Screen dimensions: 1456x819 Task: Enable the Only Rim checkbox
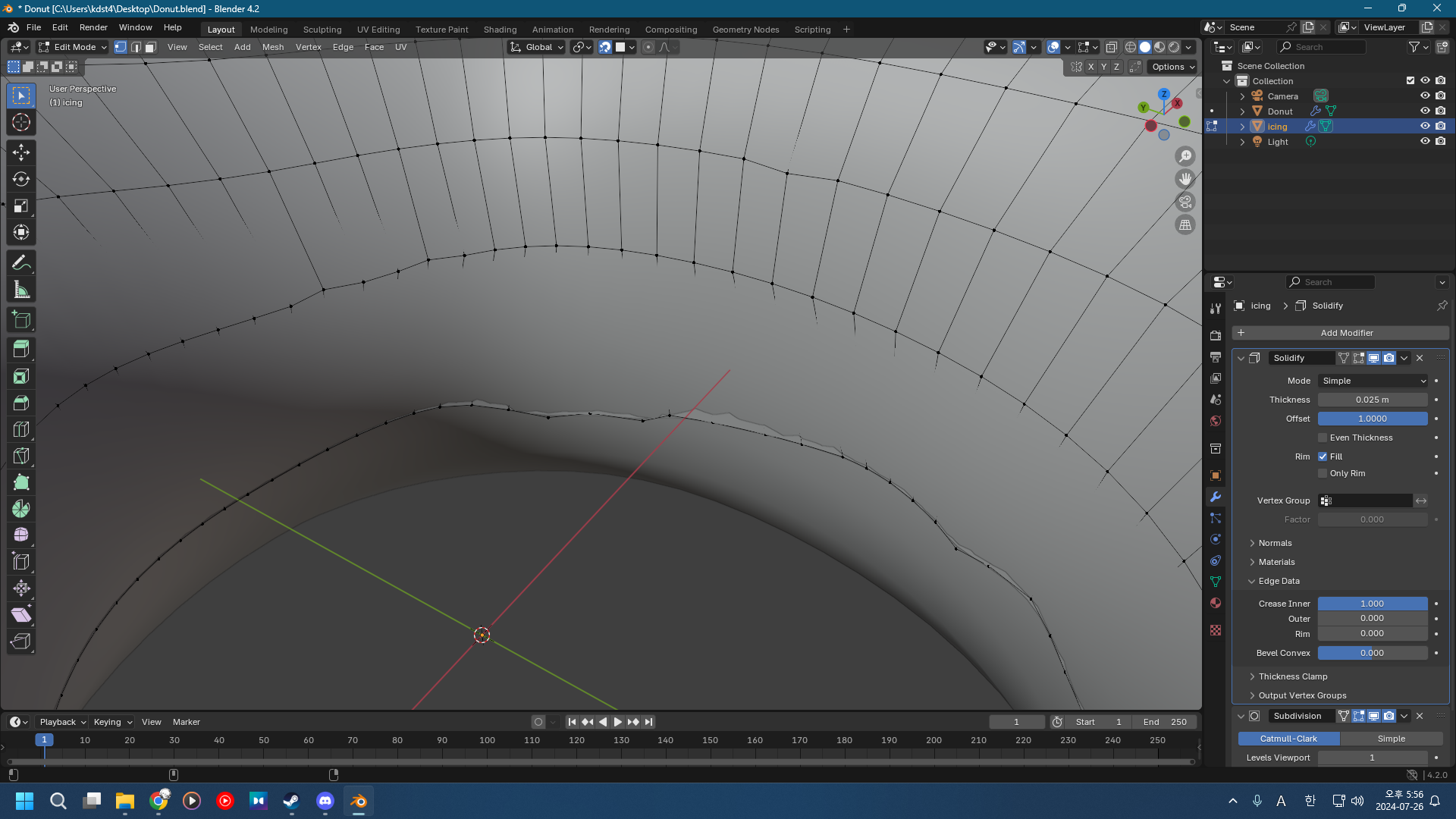tap(1323, 473)
